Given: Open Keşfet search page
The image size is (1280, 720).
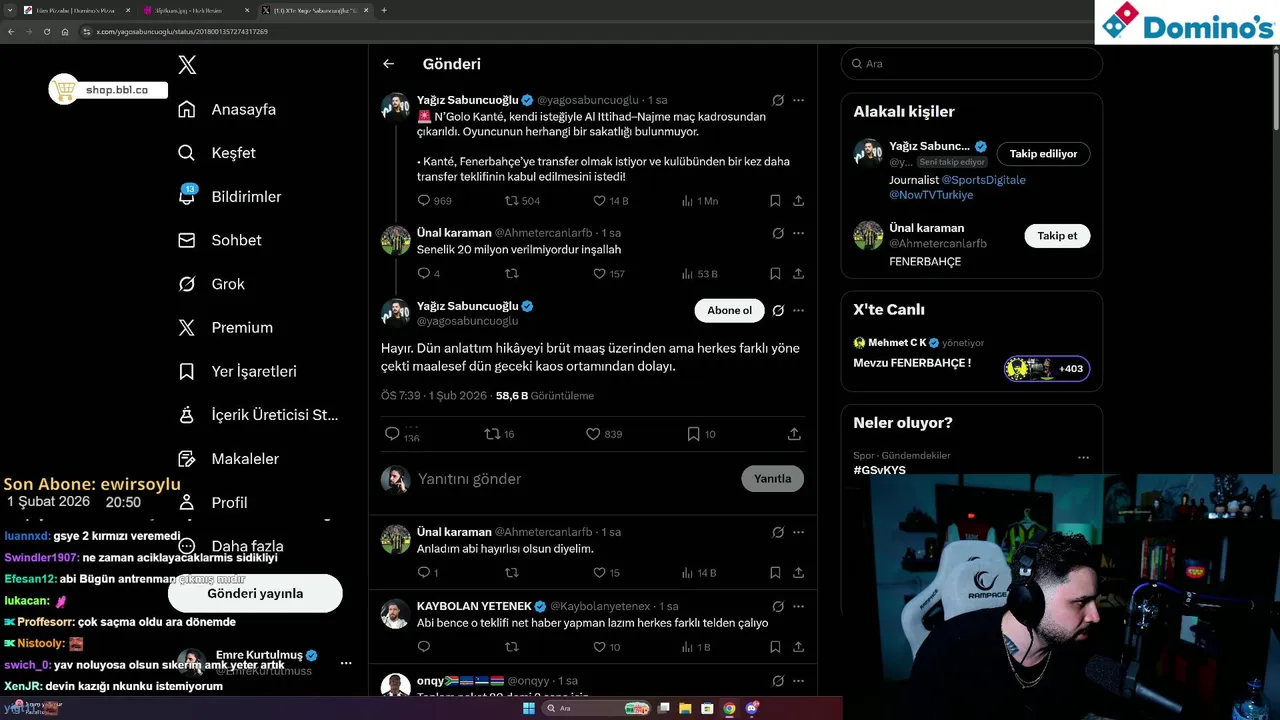Looking at the screenshot, I should (x=217, y=153).
